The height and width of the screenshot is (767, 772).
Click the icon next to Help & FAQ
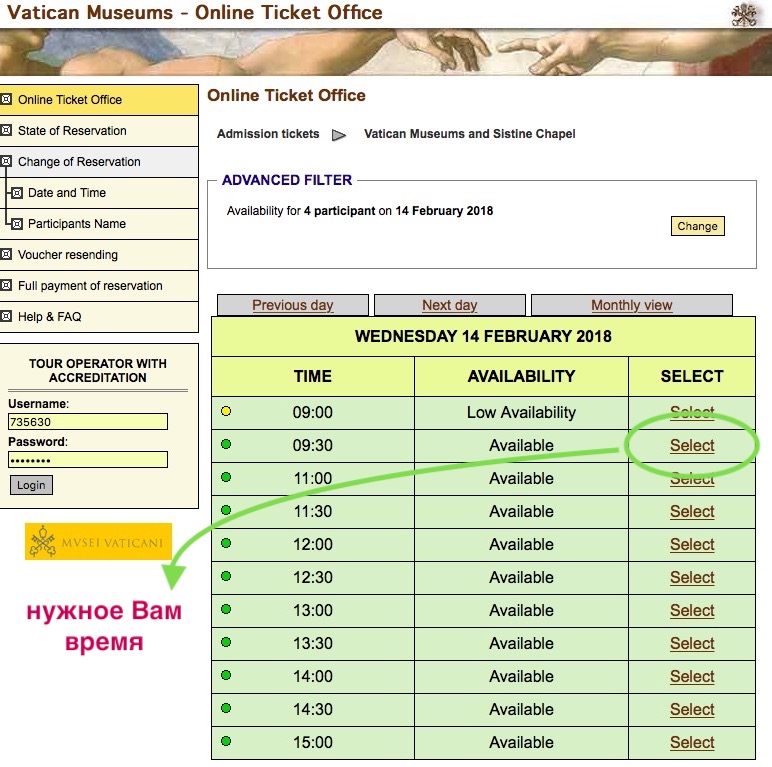7,316
